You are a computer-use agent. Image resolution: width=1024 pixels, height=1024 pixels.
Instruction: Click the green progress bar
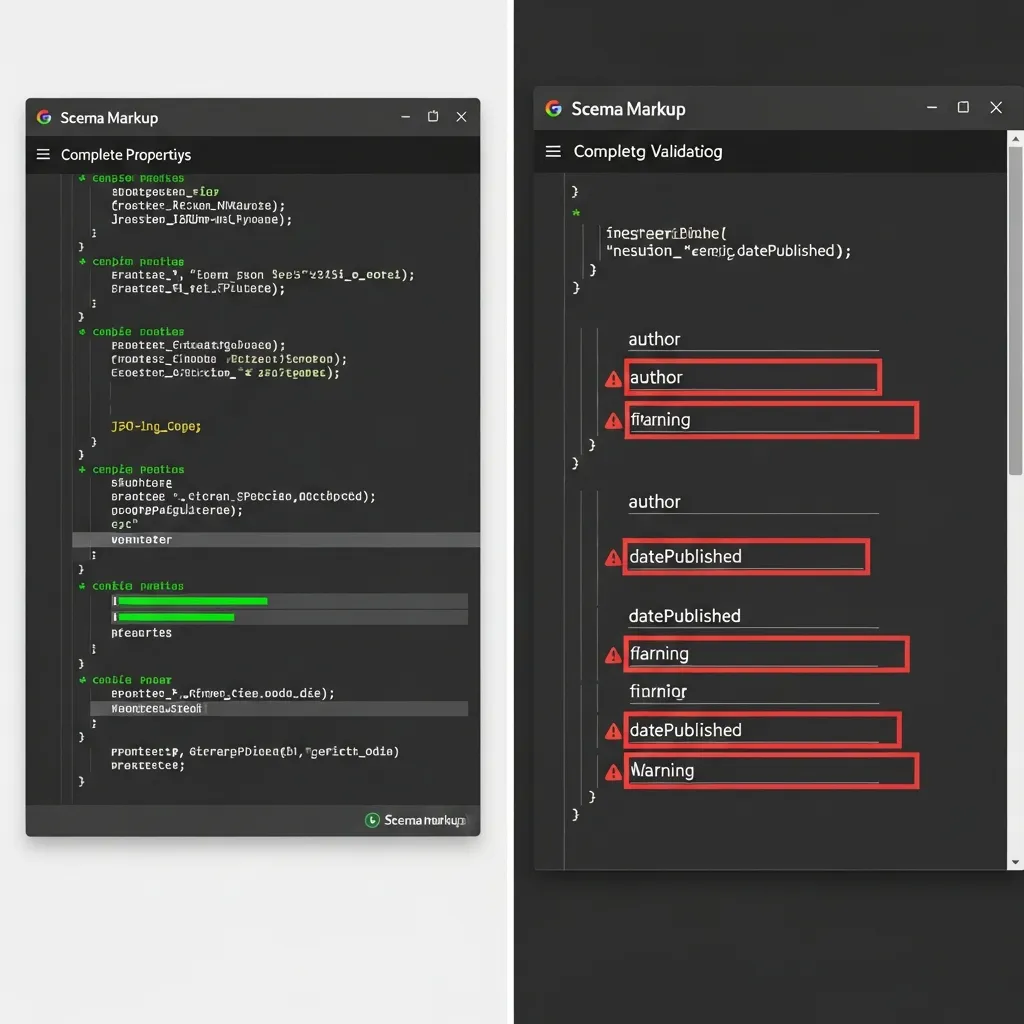[x=190, y=601]
